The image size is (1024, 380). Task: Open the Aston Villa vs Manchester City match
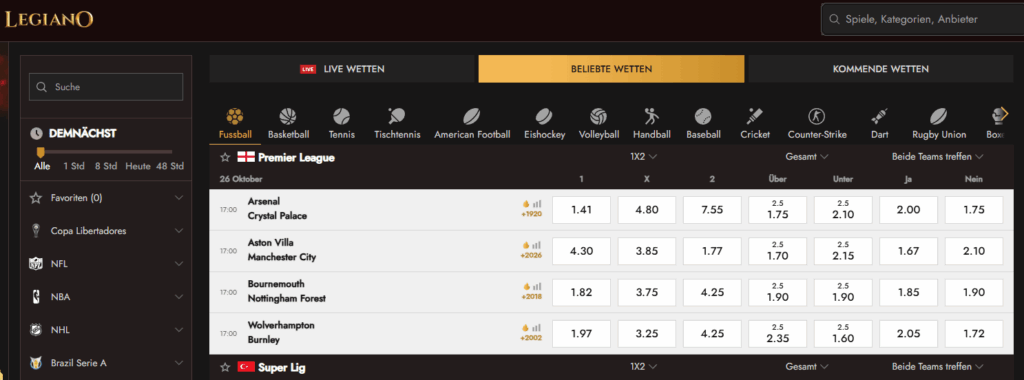tap(281, 250)
